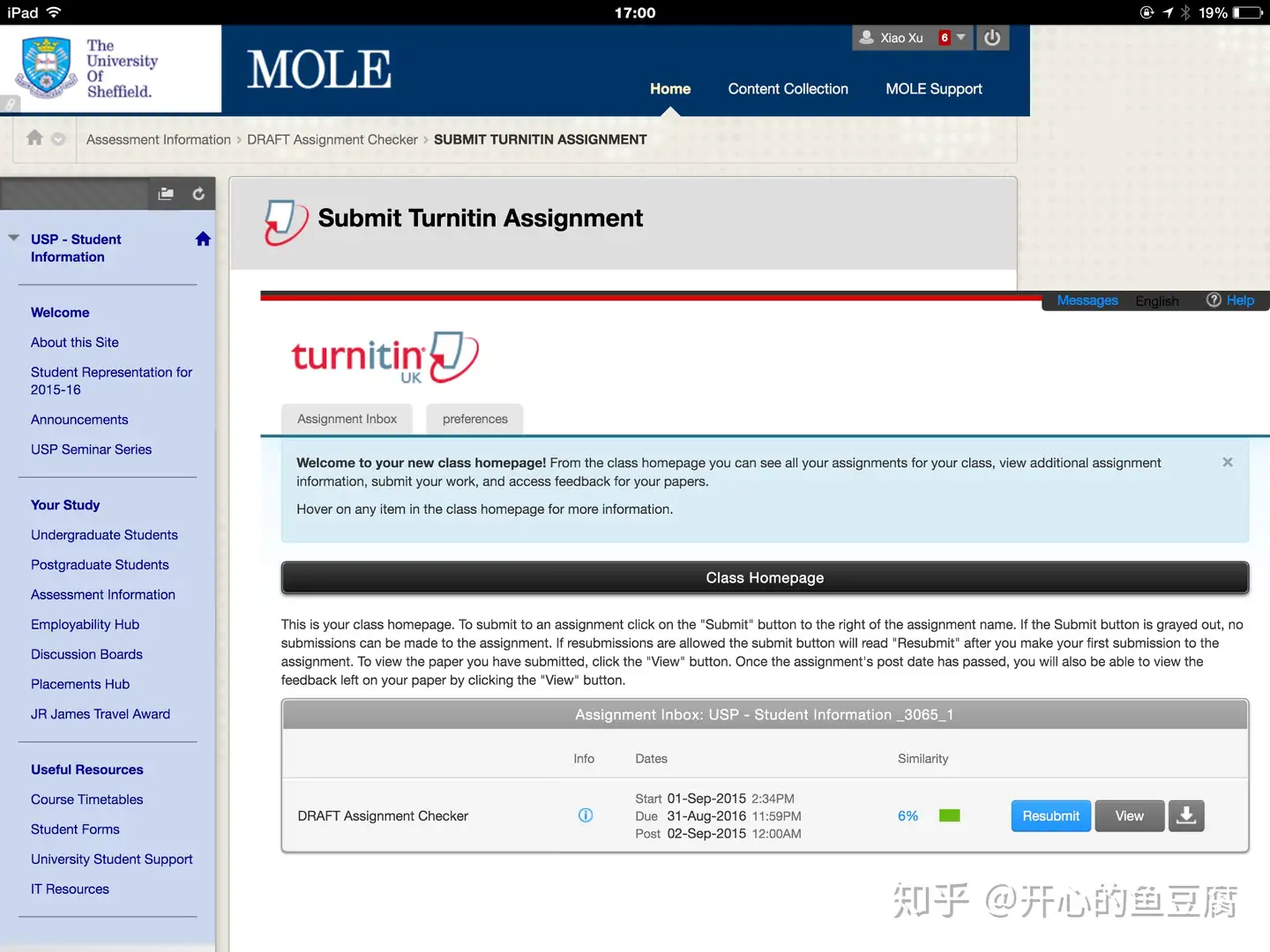Click the Resubmit button

(1050, 816)
